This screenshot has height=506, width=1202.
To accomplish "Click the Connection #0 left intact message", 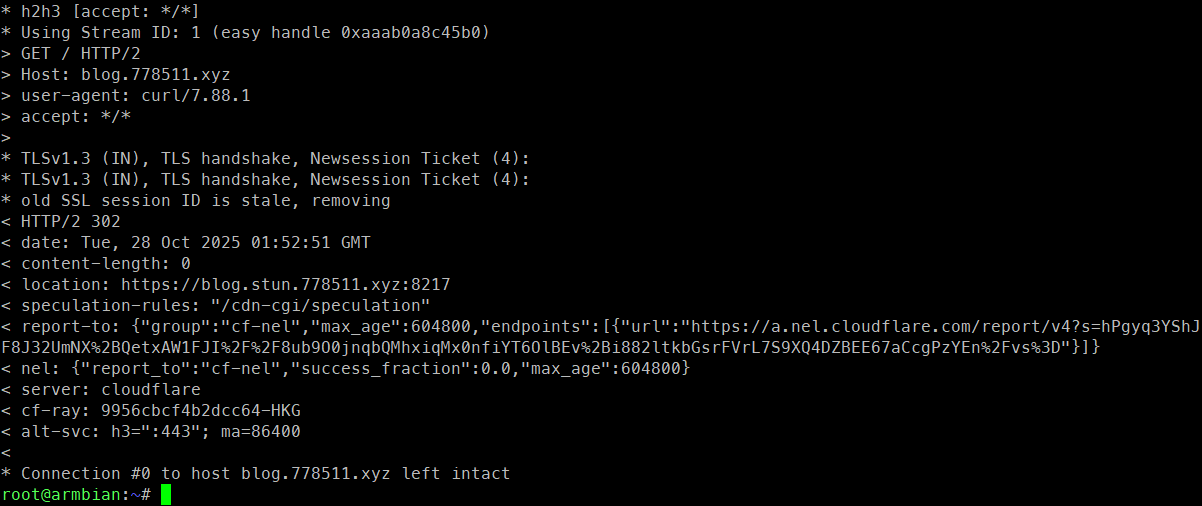I will [265, 474].
